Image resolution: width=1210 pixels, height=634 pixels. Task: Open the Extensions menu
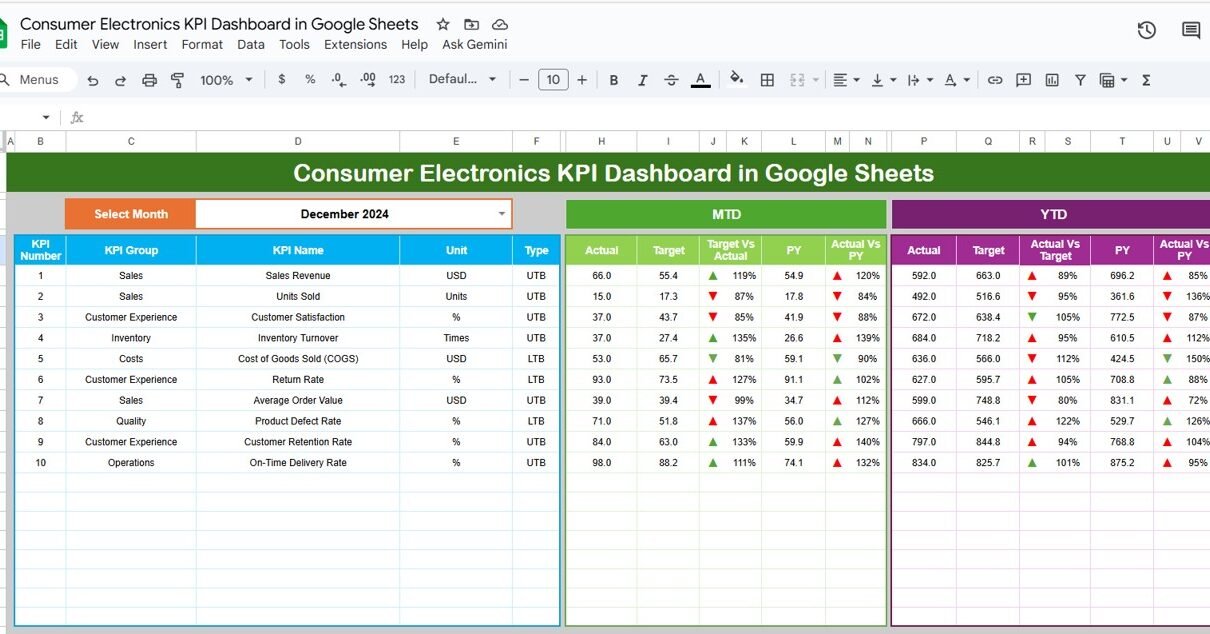point(355,44)
